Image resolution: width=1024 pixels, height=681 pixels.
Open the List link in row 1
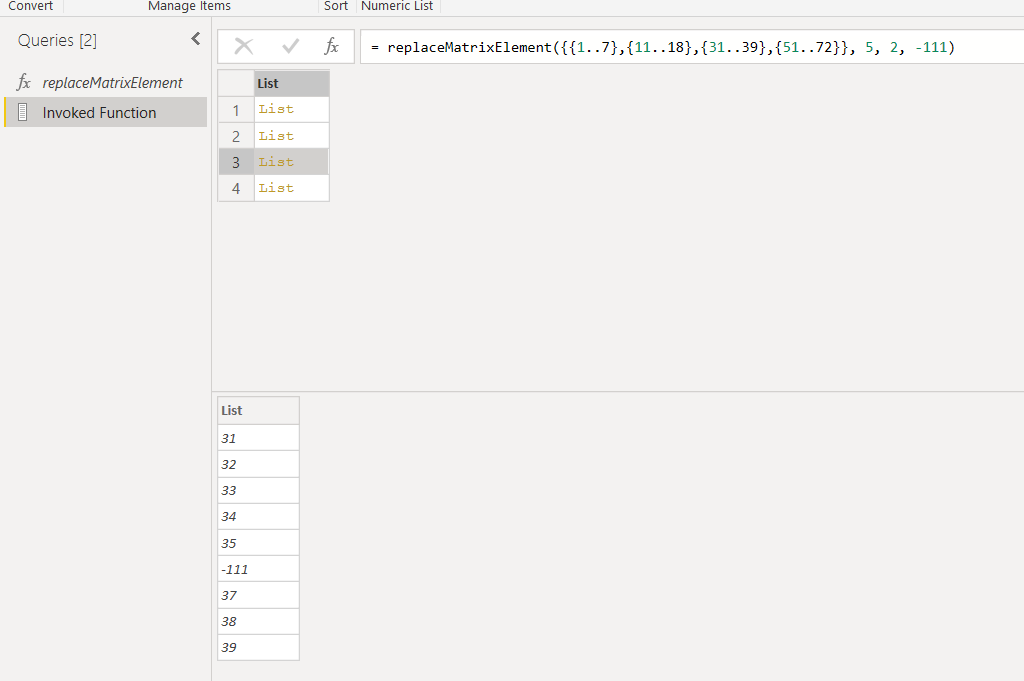pos(276,109)
